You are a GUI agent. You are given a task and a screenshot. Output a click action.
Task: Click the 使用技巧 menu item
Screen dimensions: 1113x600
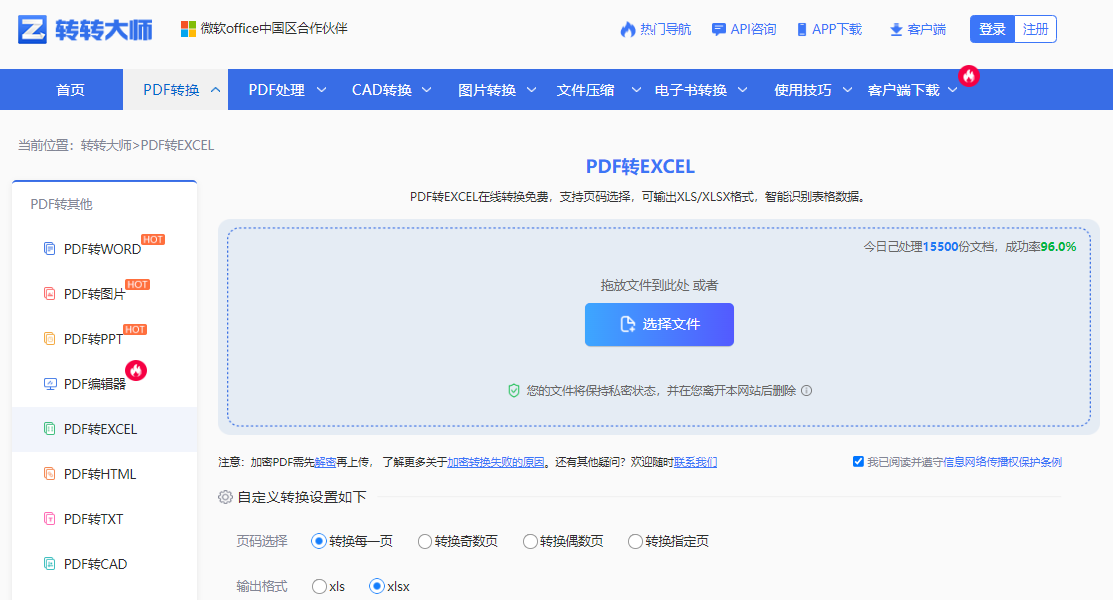[x=803, y=90]
